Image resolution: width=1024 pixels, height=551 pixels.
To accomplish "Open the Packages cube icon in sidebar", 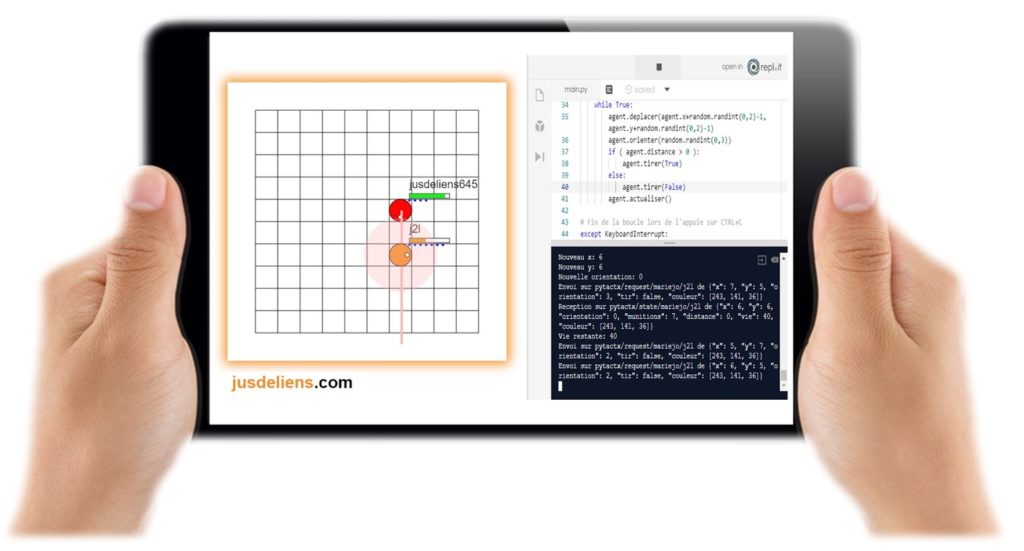I will (539, 126).
